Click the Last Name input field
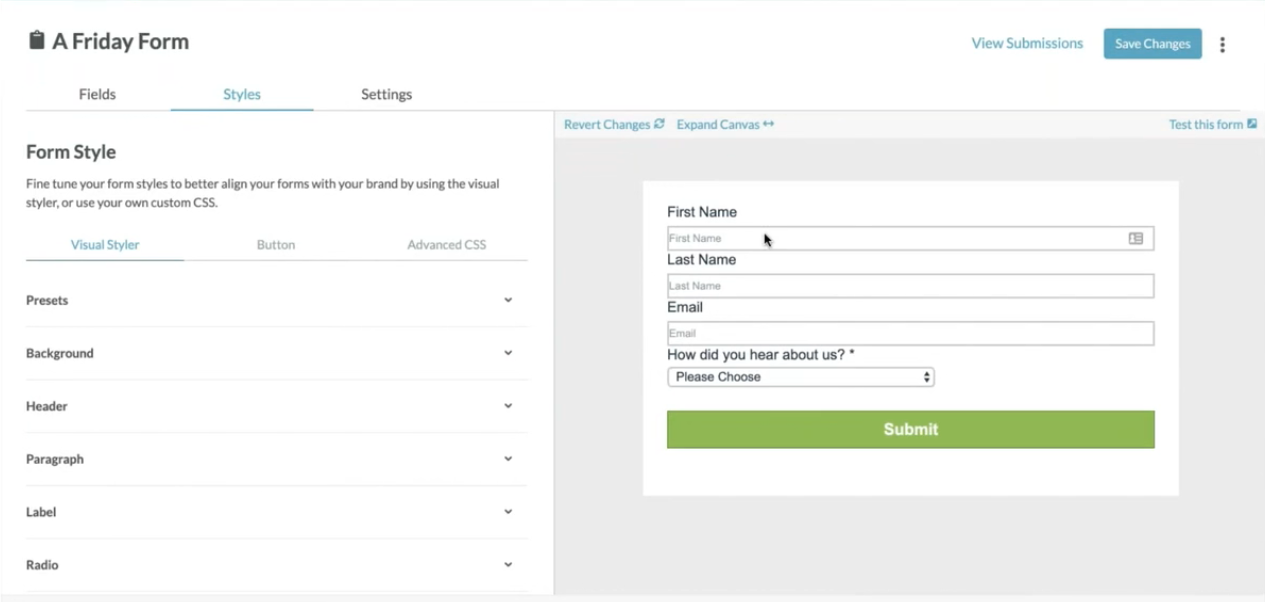1265x602 pixels. [x=910, y=286]
